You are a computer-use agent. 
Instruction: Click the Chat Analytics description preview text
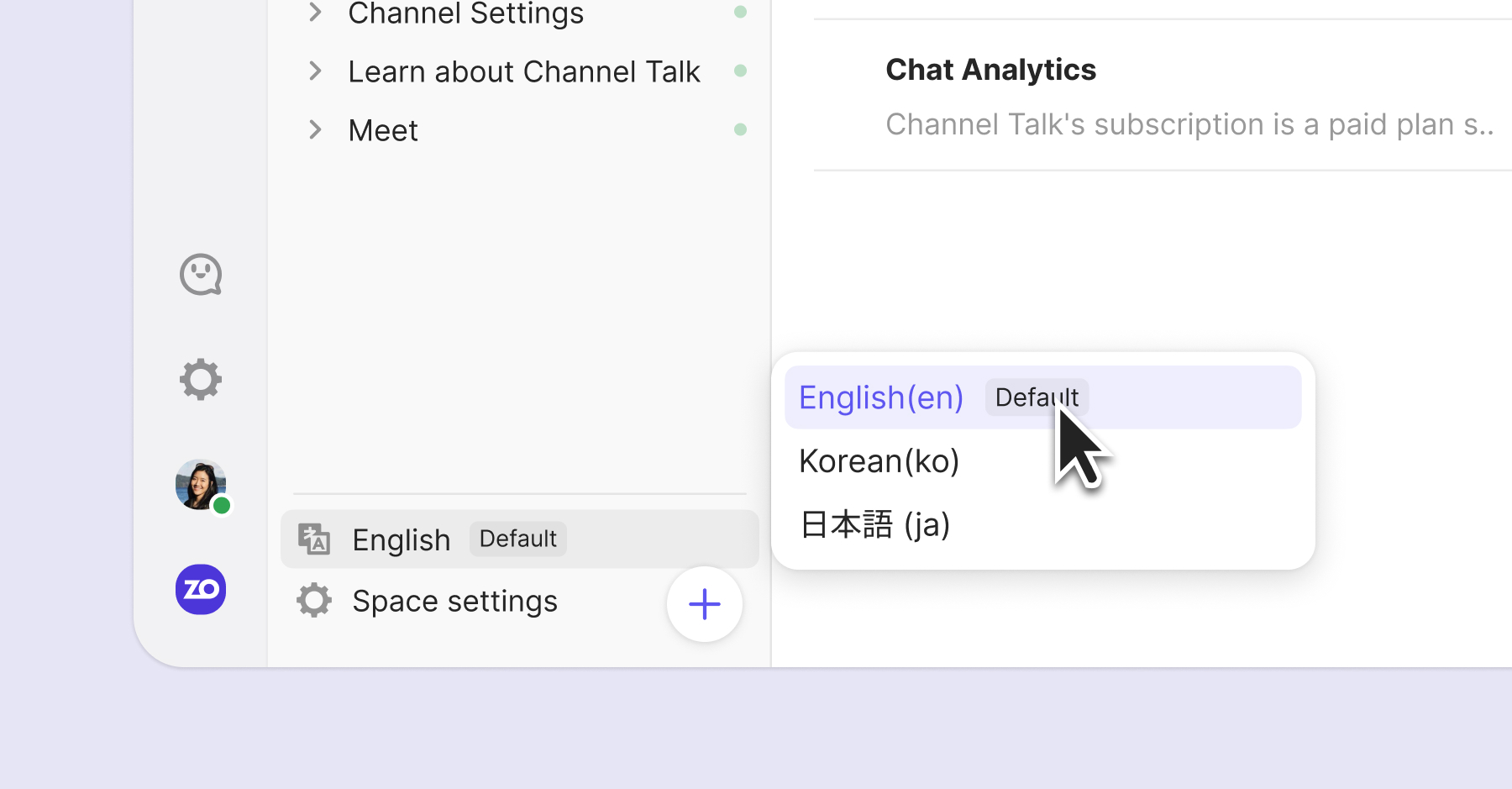(x=1189, y=124)
